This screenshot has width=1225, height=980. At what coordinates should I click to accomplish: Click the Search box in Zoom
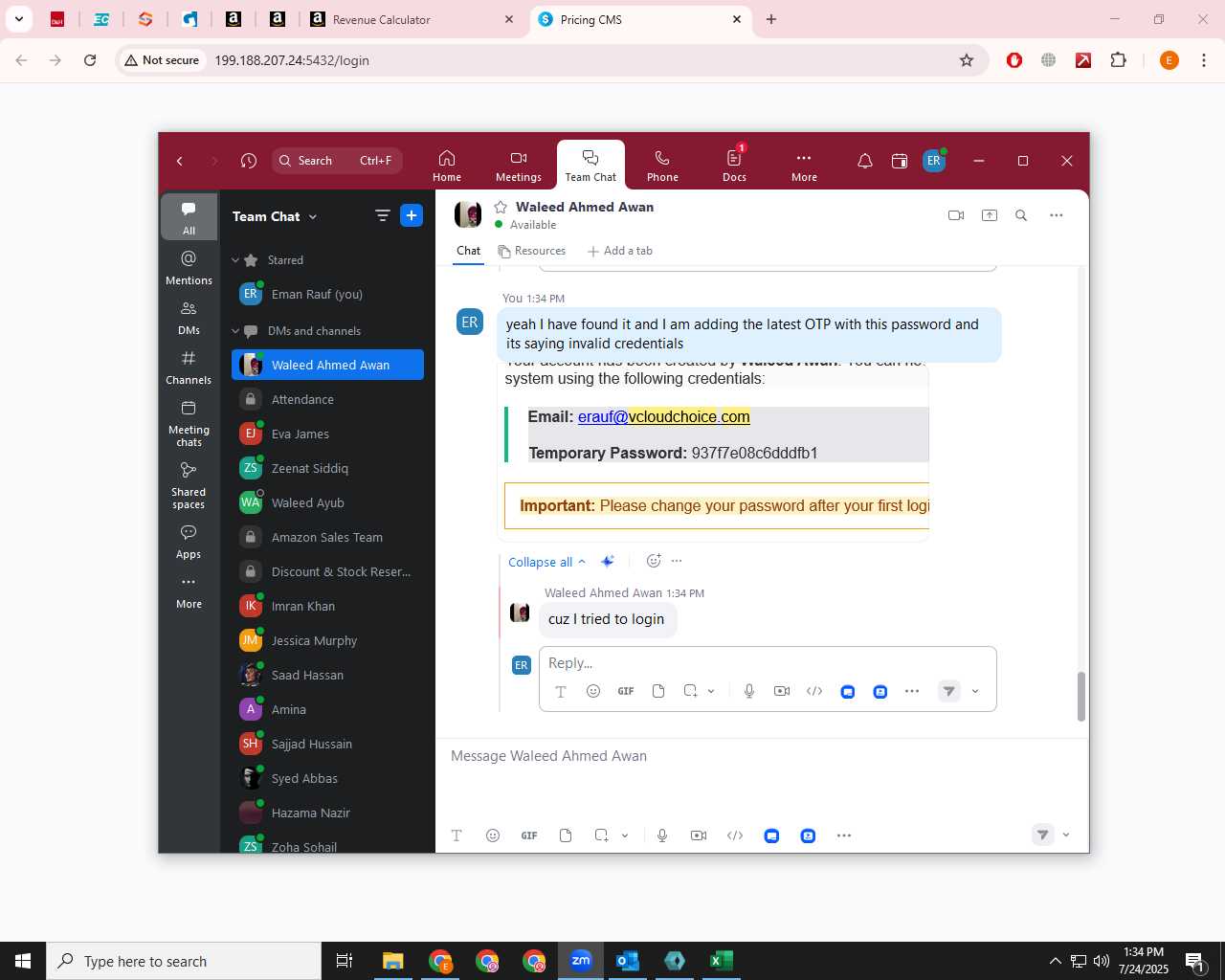point(337,161)
